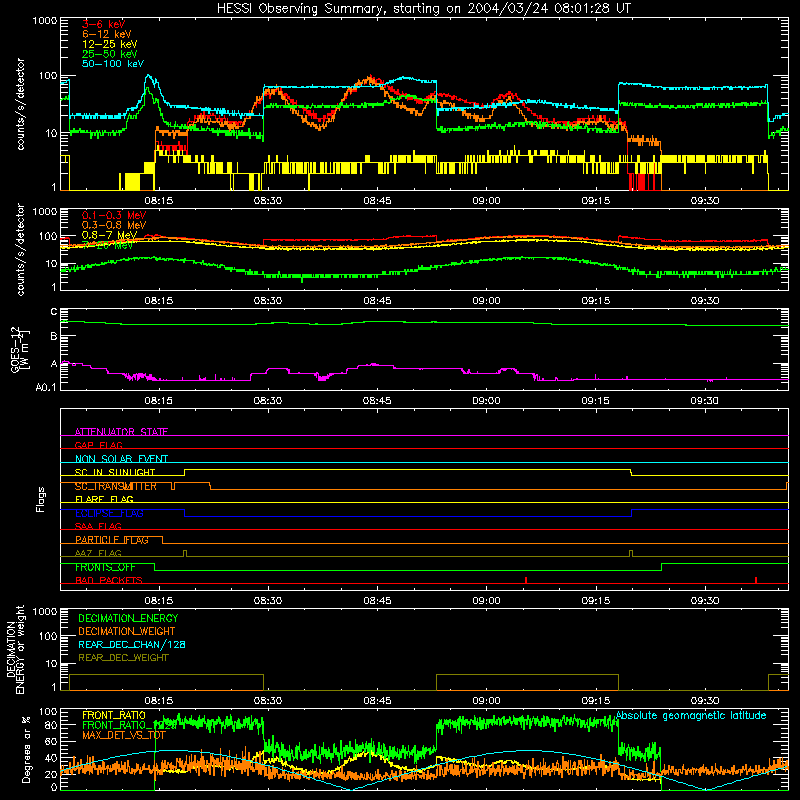Click the yellow FRONT_RATIO legend label
The height and width of the screenshot is (800, 800).
click(x=114, y=715)
